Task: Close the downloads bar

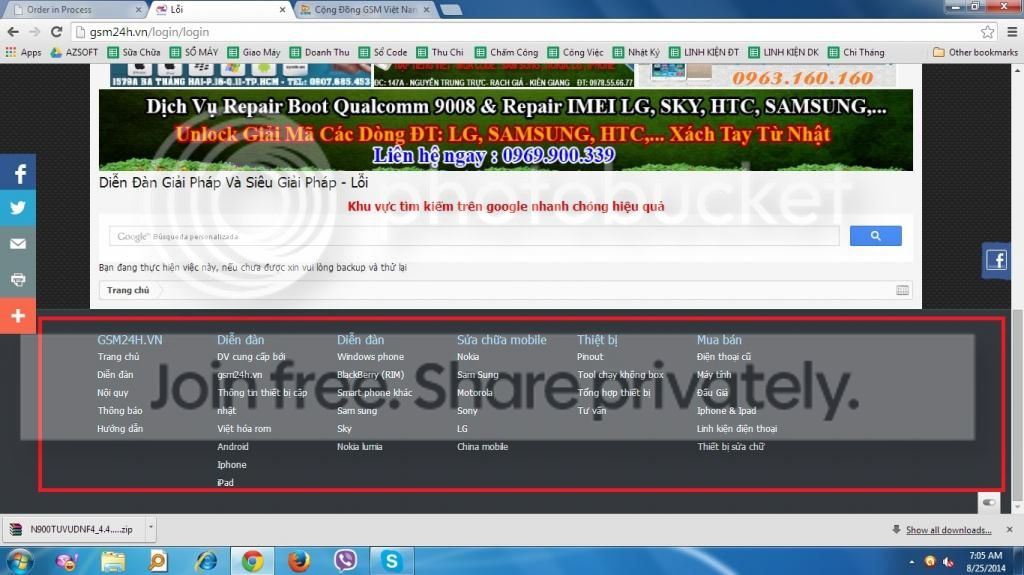Action: [x=1010, y=529]
